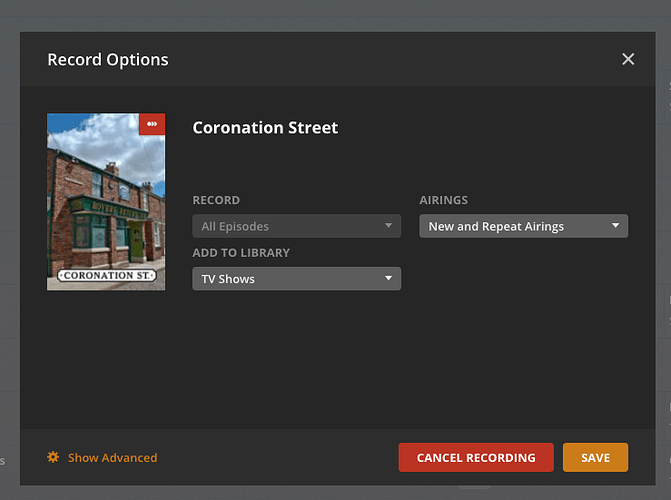Click the red recording badge on poster
Image resolution: width=671 pixels, height=500 pixels.
152,124
